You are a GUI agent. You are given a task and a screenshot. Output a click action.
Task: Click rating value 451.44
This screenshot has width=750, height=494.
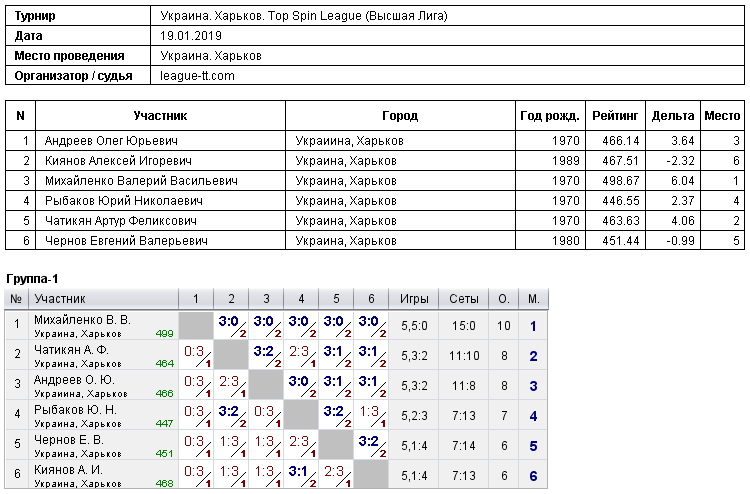point(620,241)
